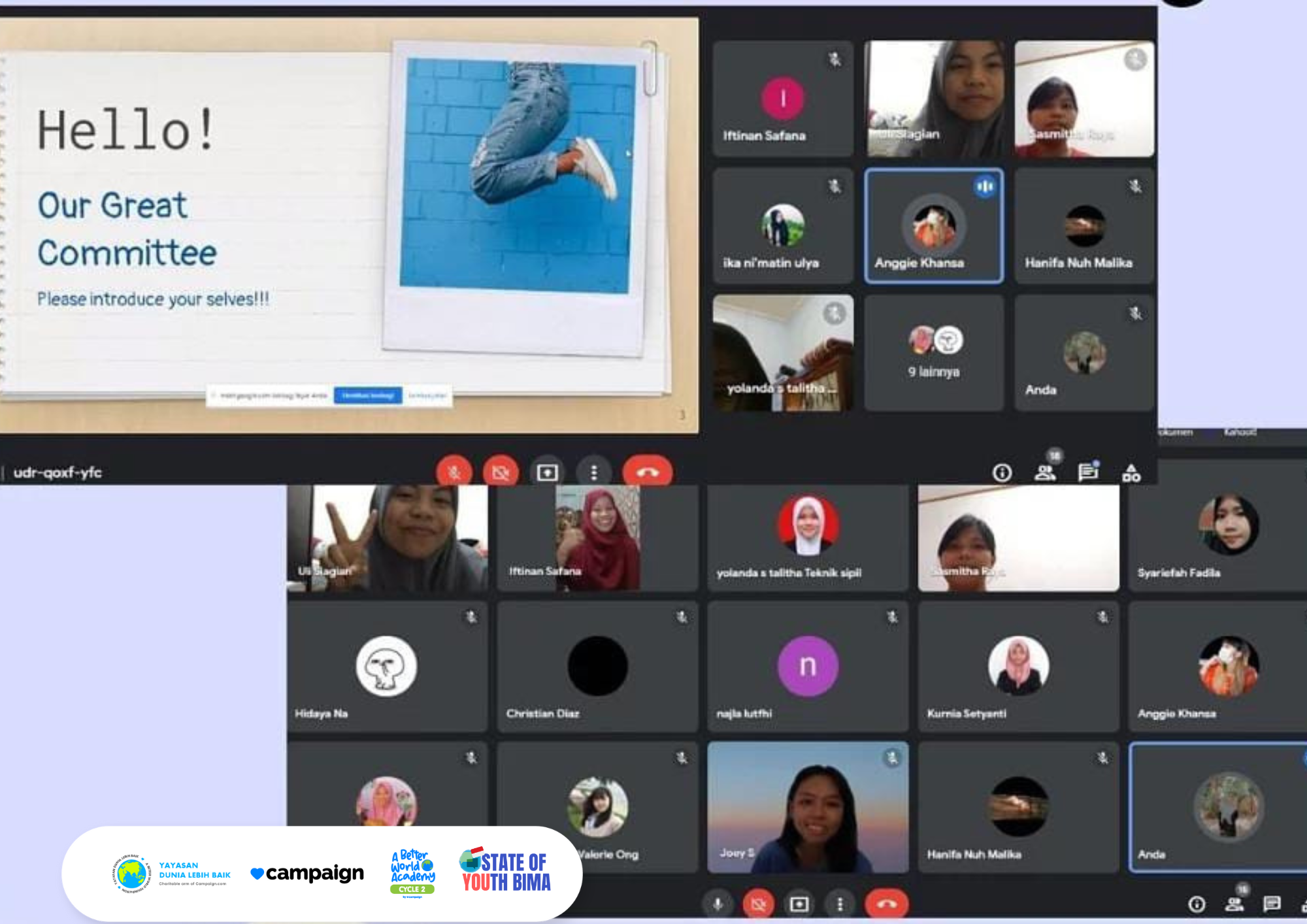Click muted mic icon on najla lutfhi tile
This screenshot has width=1307, height=924.
[892, 617]
